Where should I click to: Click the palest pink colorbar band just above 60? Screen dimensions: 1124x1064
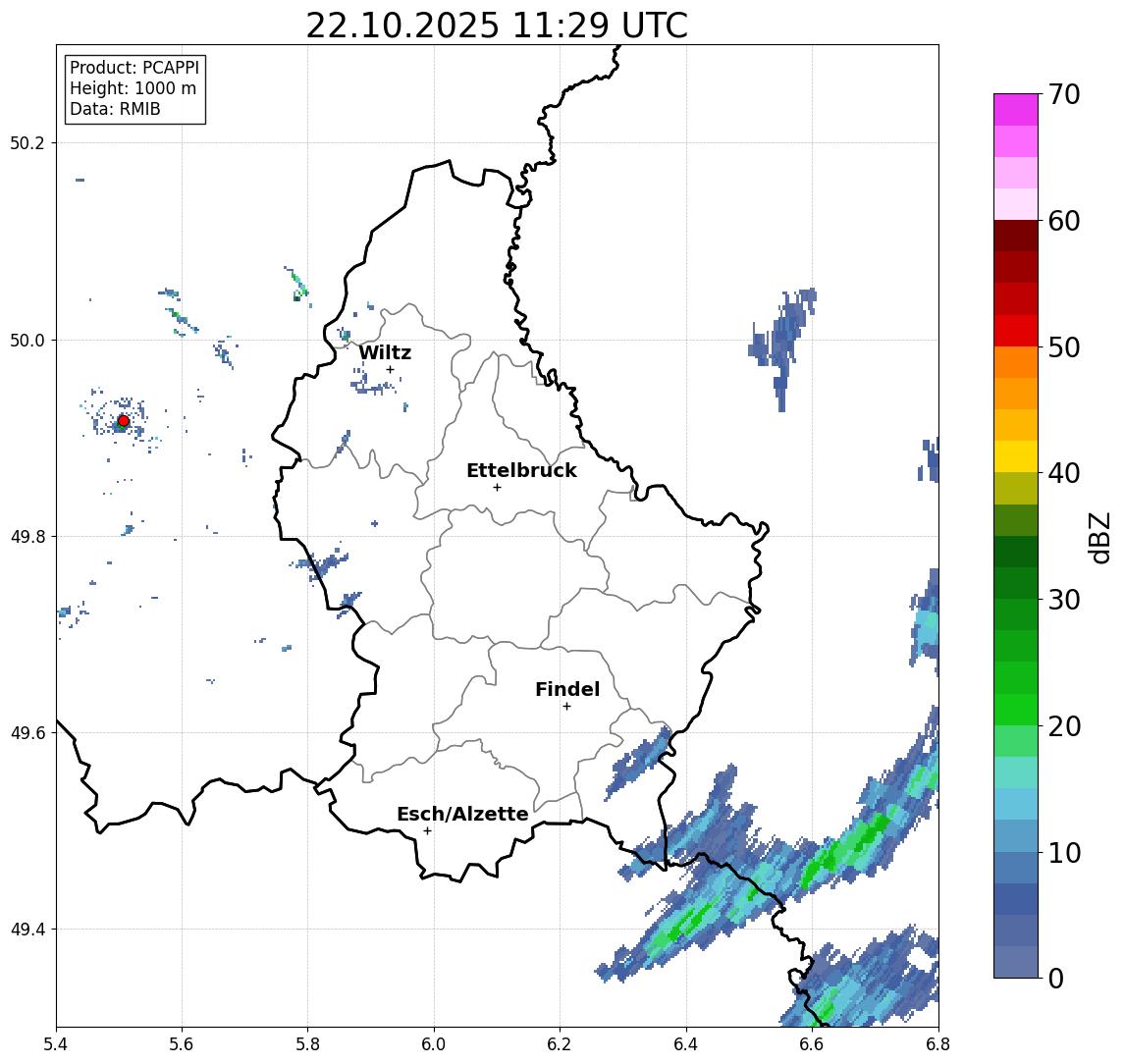pos(1016,204)
